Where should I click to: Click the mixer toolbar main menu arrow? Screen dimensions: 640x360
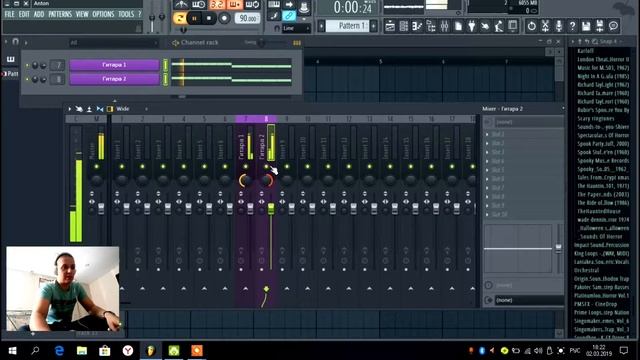click(69, 109)
